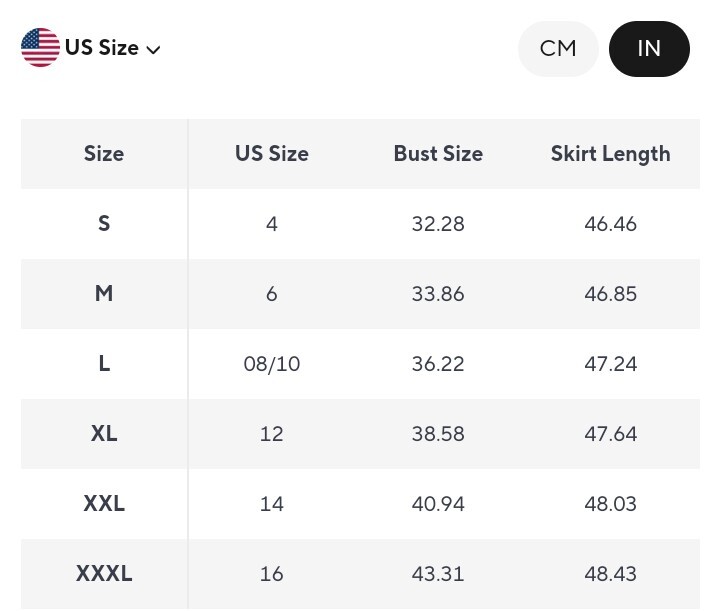
Task: Click the 47.64 skirt length value
Action: tap(610, 434)
